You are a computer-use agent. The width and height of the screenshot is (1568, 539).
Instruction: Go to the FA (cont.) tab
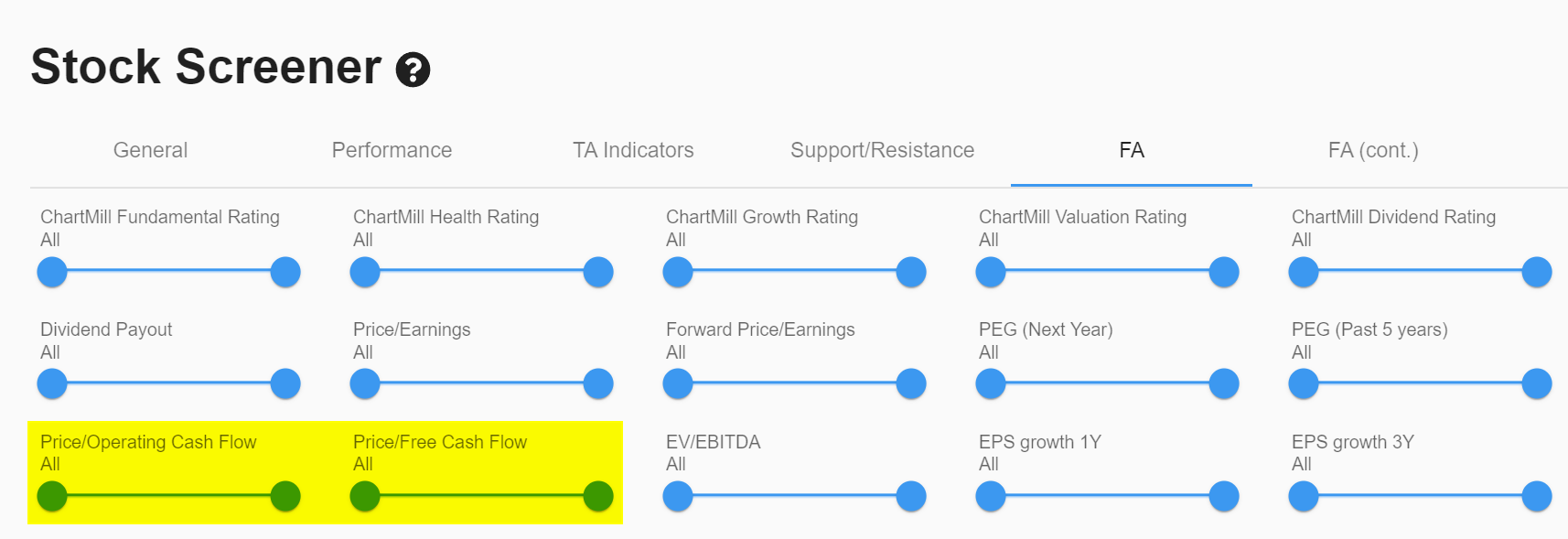1372,150
